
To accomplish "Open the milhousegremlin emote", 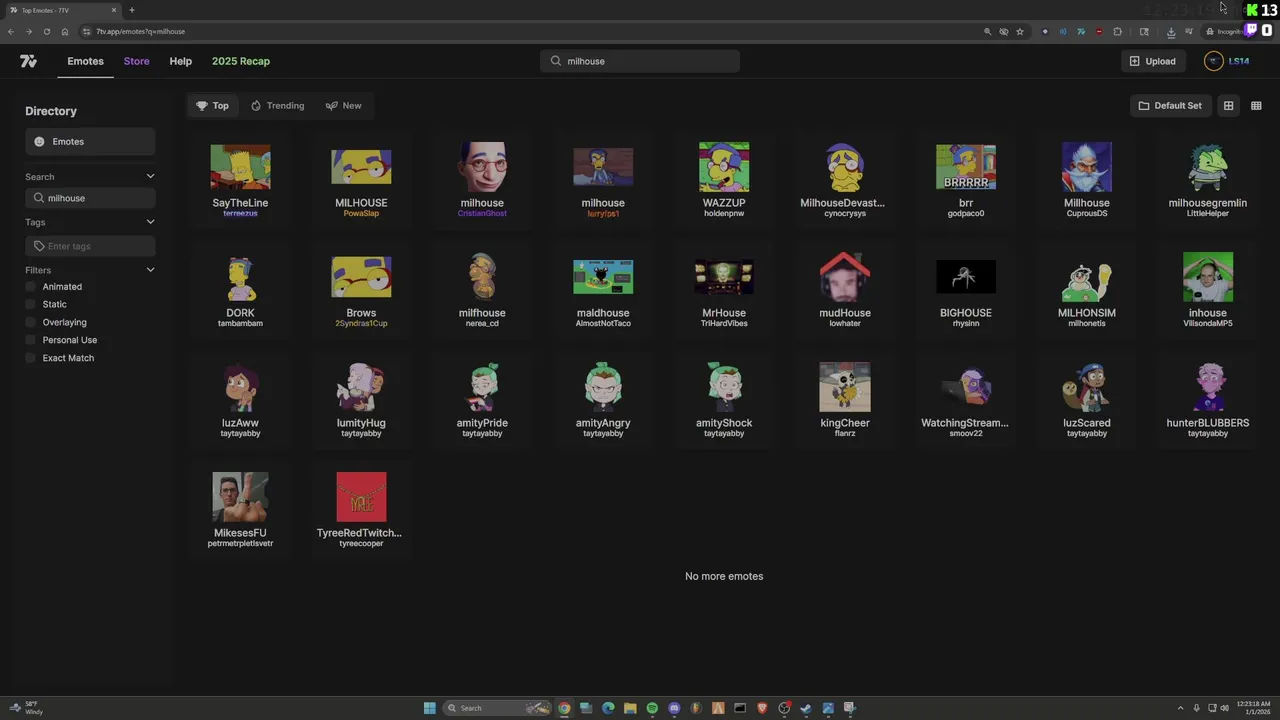I will point(1207,180).
